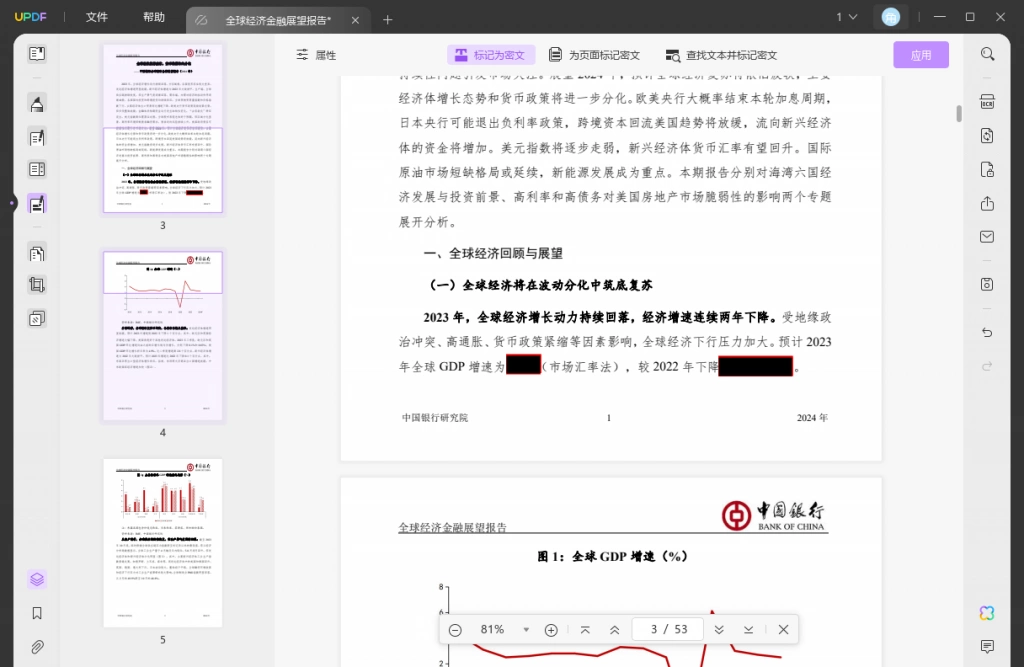This screenshot has width=1024, height=667.
Task: Click the document vertical scrollbar thumb
Action: coord(959,113)
